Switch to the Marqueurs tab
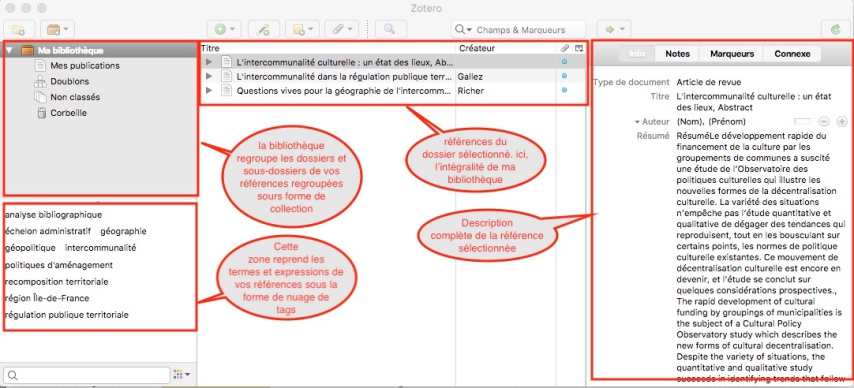 (x=732, y=53)
